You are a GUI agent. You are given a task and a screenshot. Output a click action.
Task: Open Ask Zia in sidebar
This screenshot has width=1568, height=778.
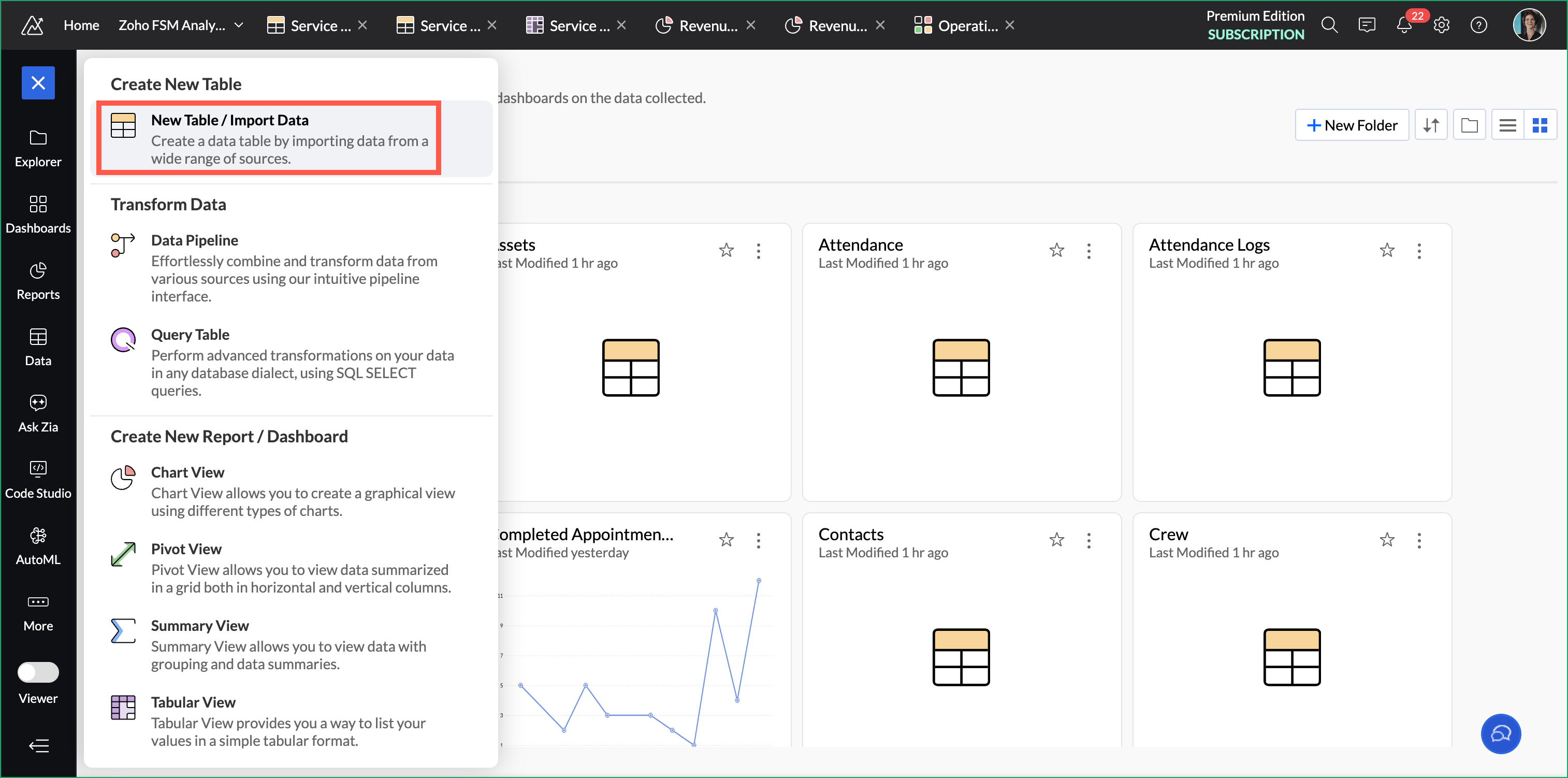38,413
